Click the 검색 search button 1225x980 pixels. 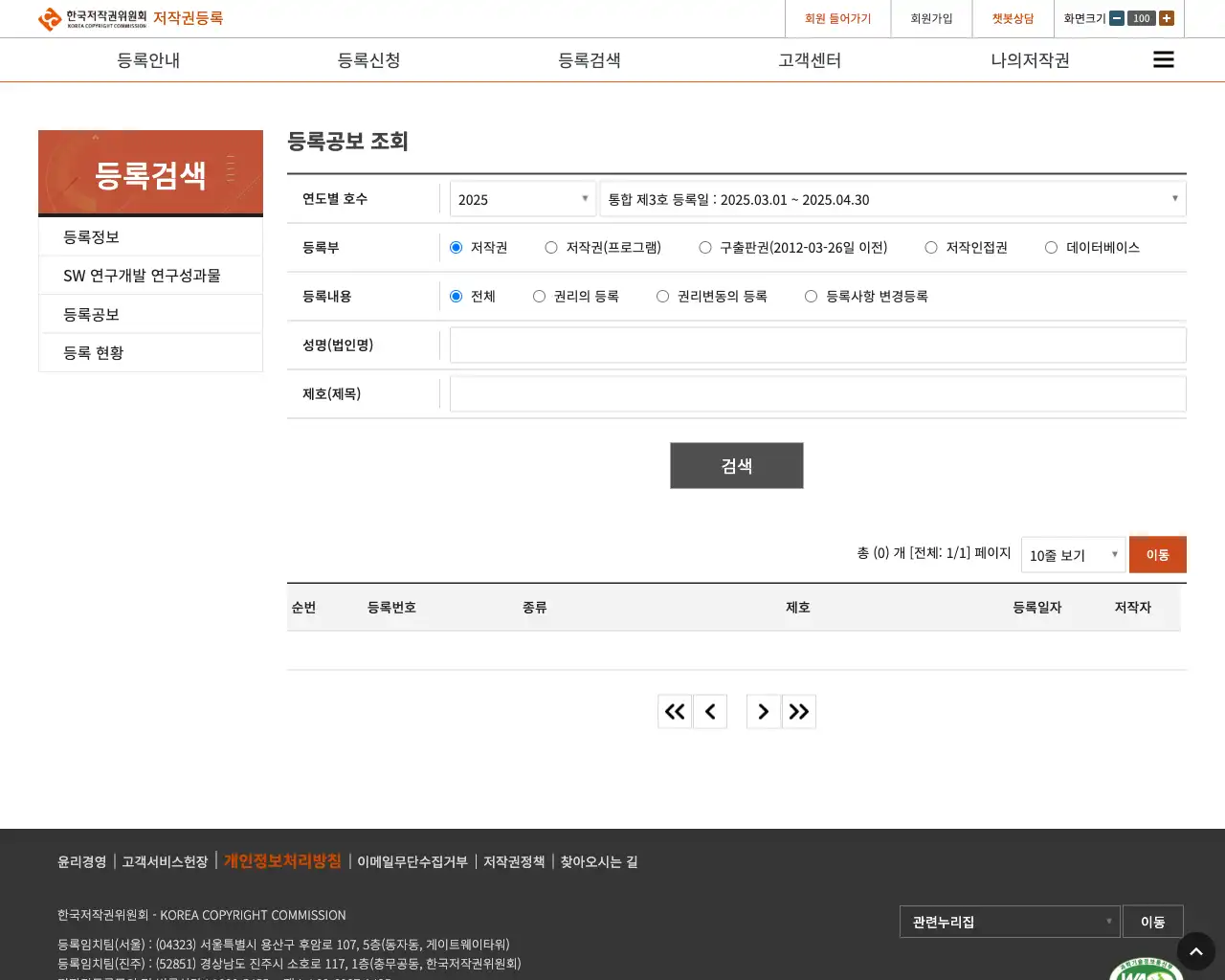point(737,465)
